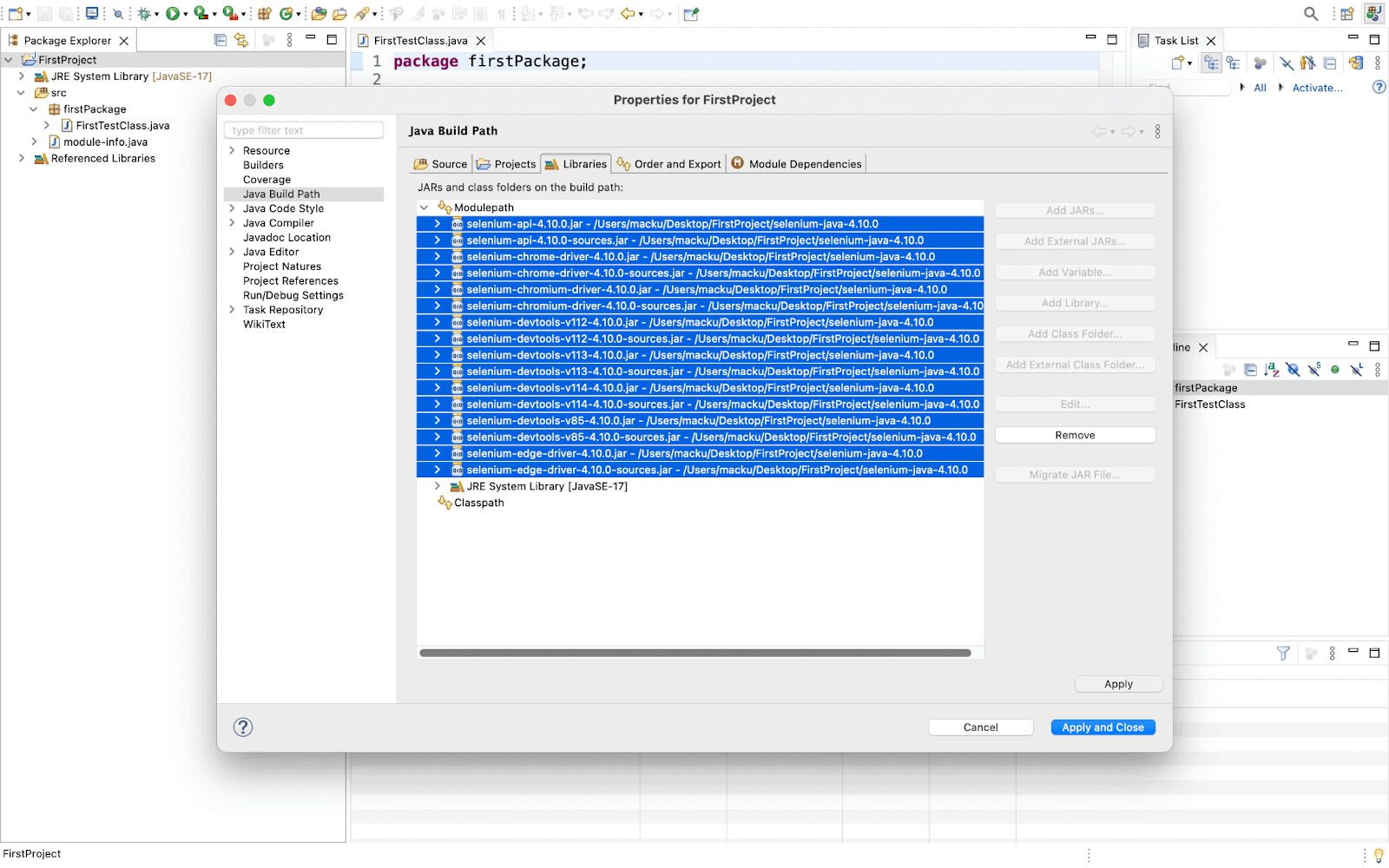This screenshot has height=868, width=1389.
Task: Click the Debug bug icon
Action: coord(144,13)
